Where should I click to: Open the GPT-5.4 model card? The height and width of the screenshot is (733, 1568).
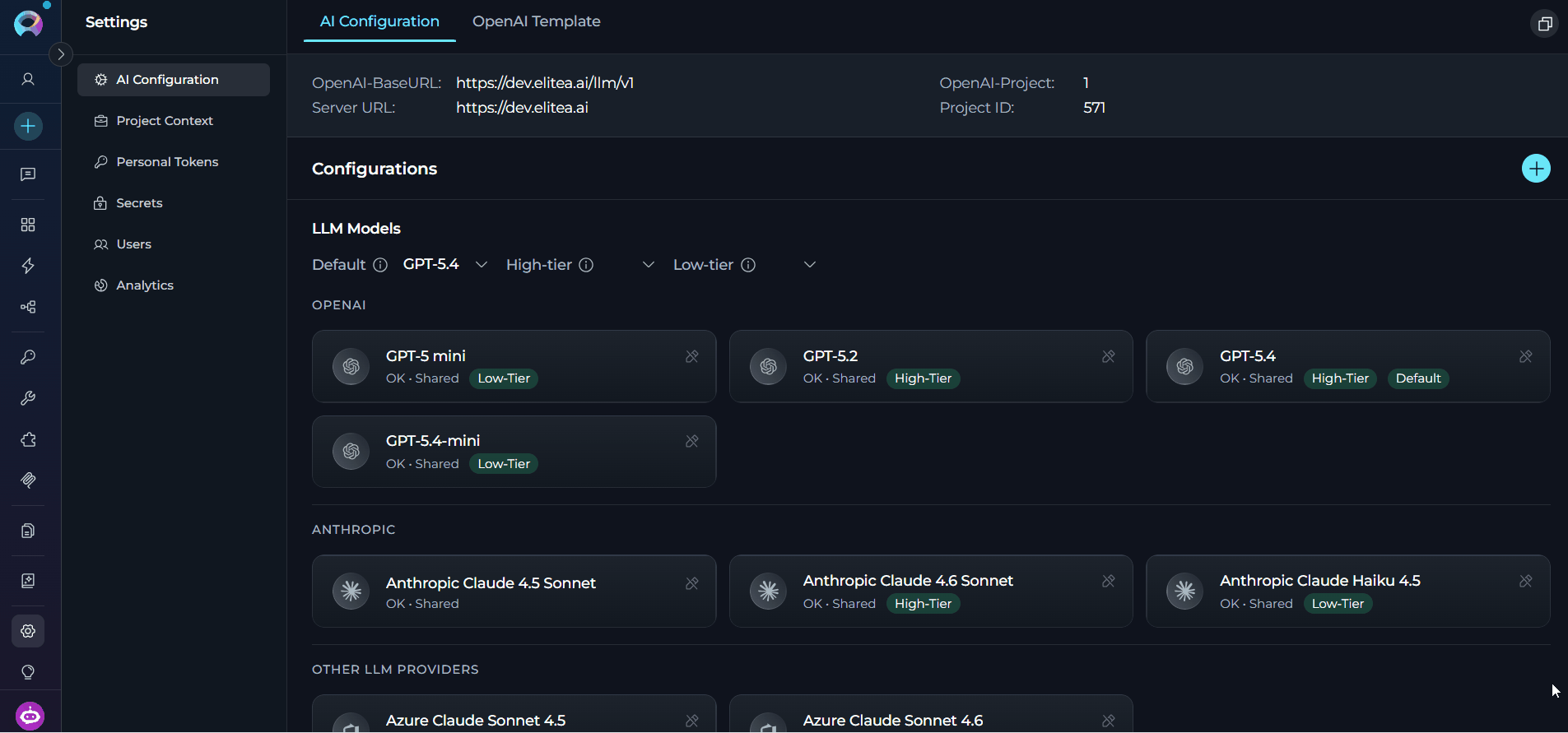(x=1348, y=366)
